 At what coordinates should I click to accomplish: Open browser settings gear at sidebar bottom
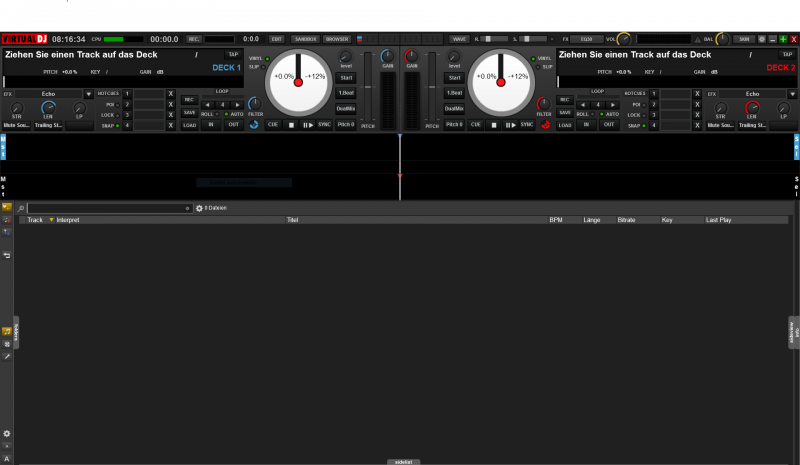[7, 433]
